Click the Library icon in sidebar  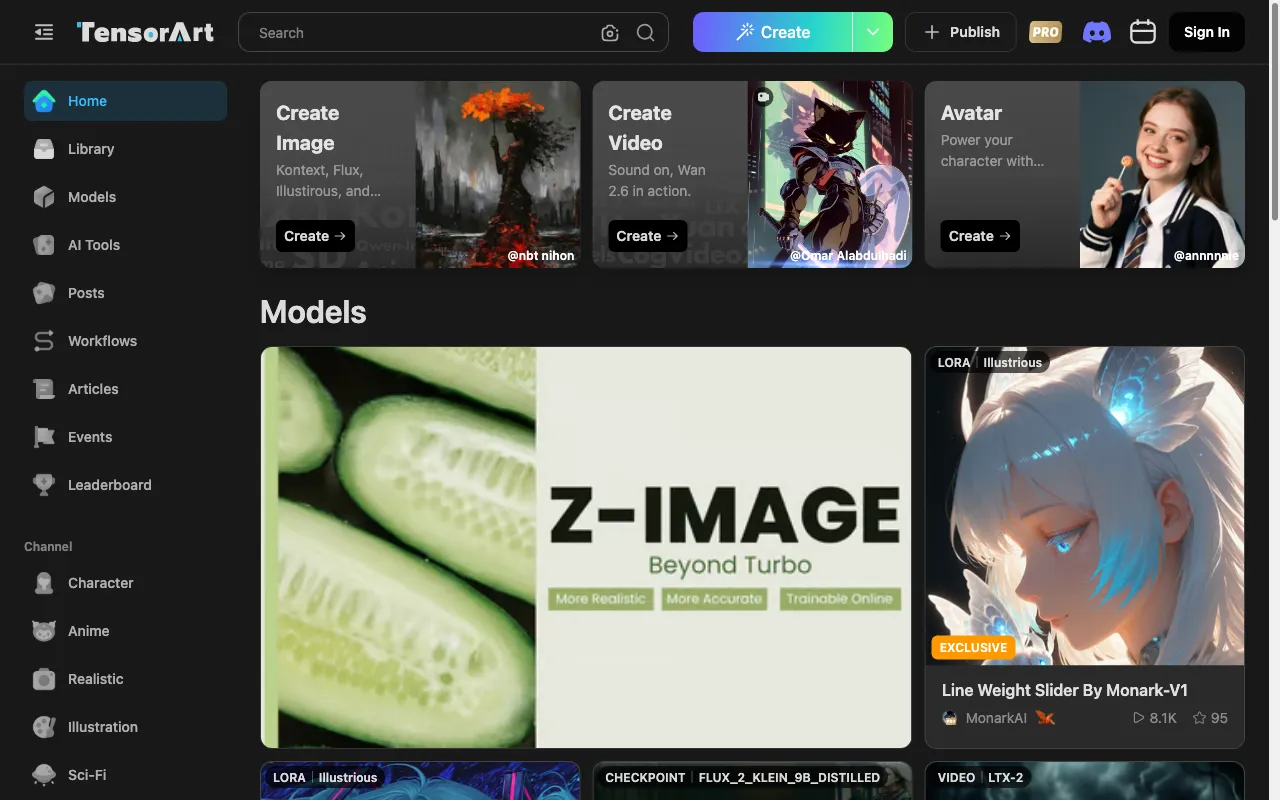coord(44,149)
